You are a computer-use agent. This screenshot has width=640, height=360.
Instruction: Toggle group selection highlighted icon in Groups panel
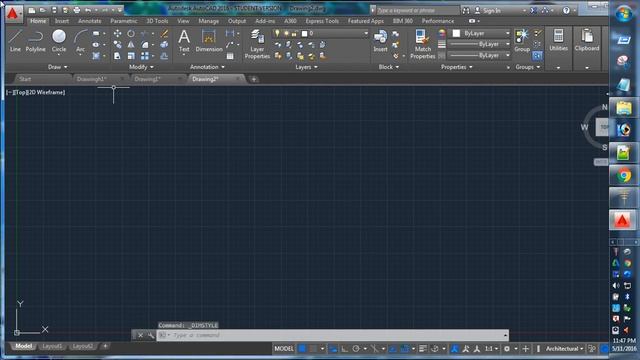point(538,56)
